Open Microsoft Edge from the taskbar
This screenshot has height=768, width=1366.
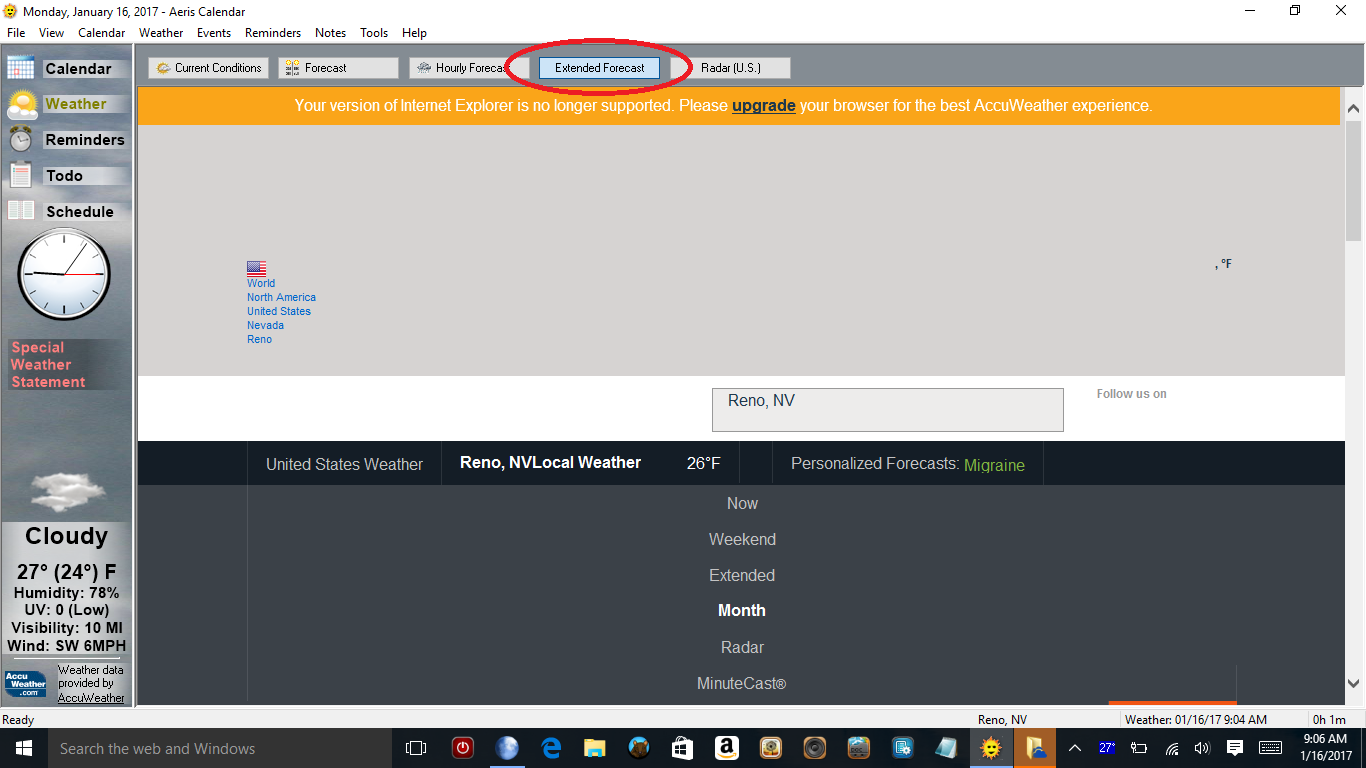pos(551,748)
